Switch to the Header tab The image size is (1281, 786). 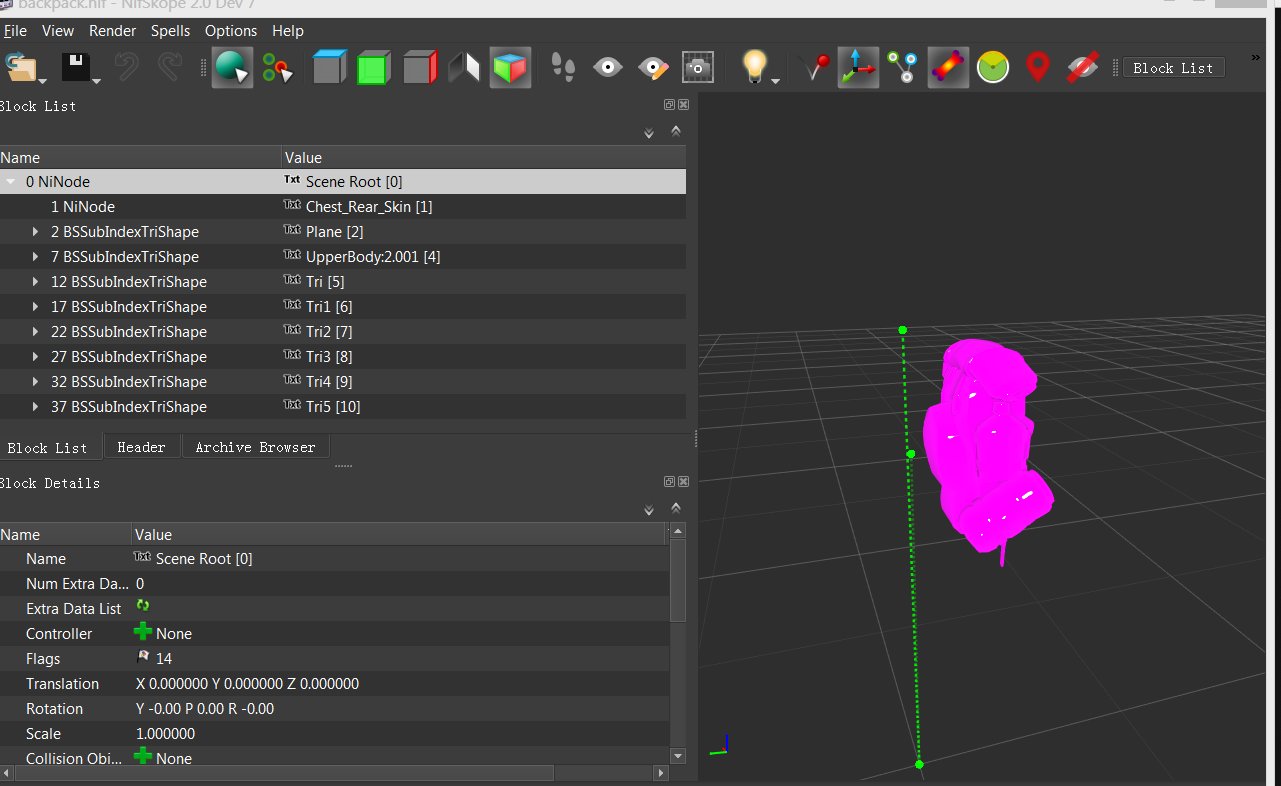click(x=141, y=447)
